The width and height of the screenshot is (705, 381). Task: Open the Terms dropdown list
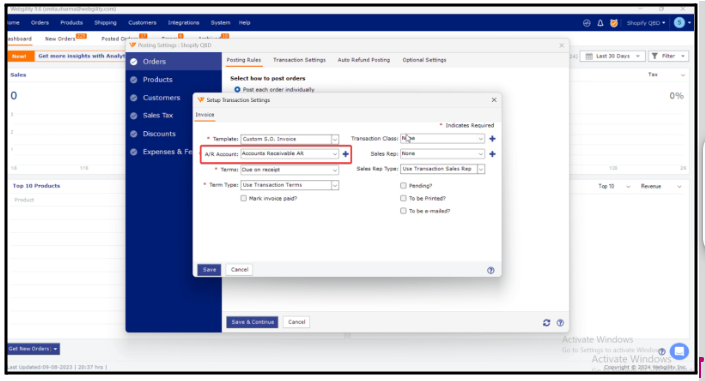[x=335, y=170]
